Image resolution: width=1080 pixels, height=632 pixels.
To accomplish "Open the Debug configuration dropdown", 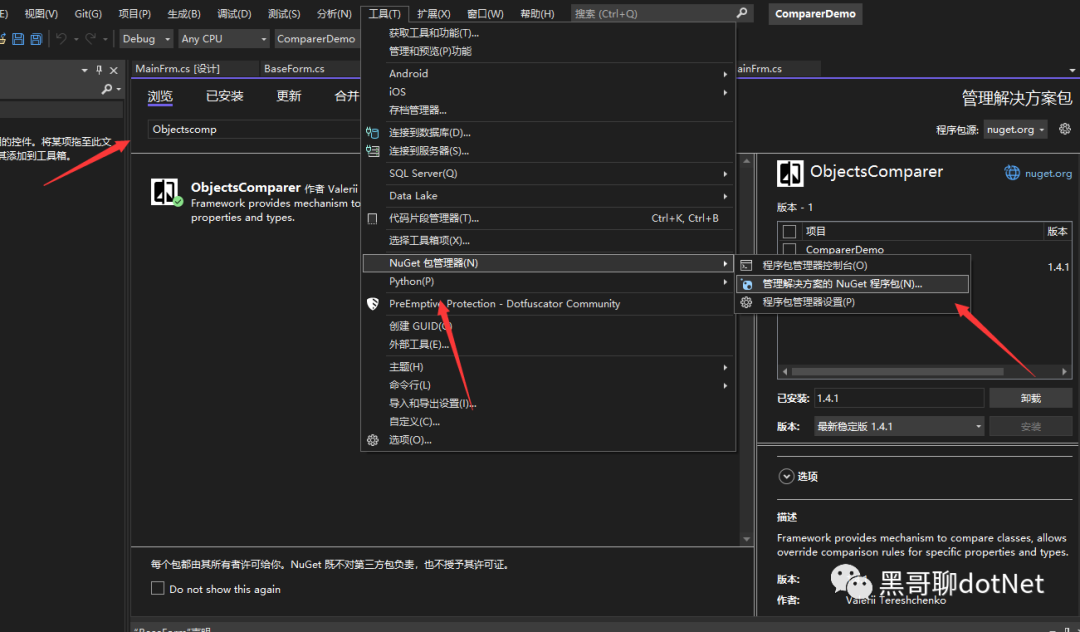I will [146, 39].
